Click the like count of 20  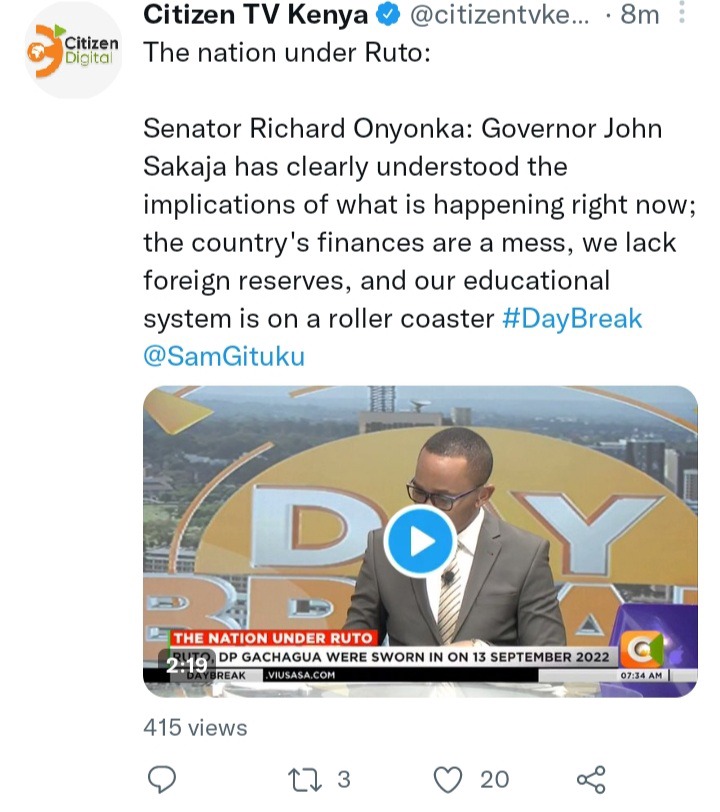click(495, 779)
